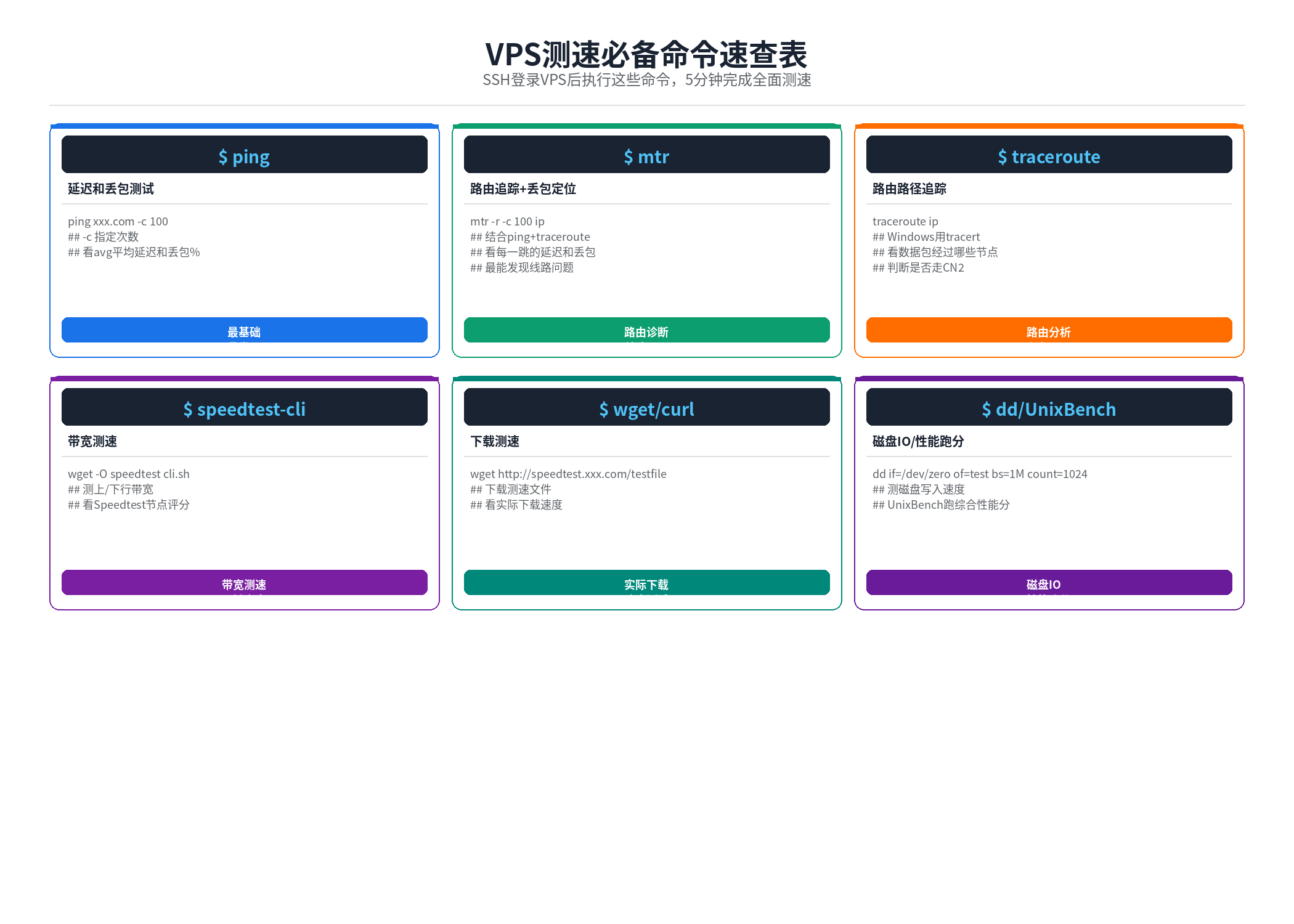
Task: Select the '$ wget/curl' header bar
Action: [647, 407]
